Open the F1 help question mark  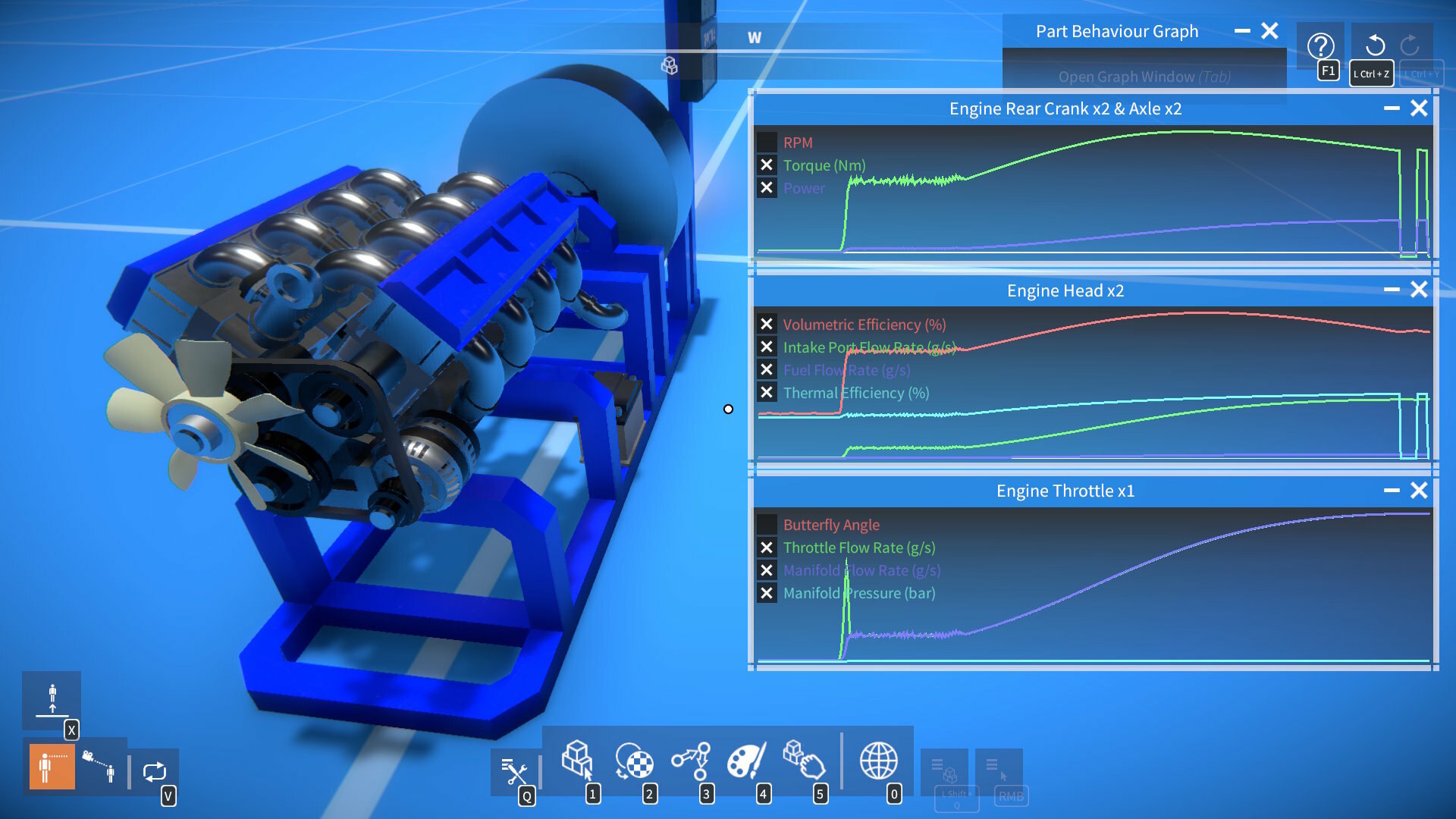(1320, 46)
